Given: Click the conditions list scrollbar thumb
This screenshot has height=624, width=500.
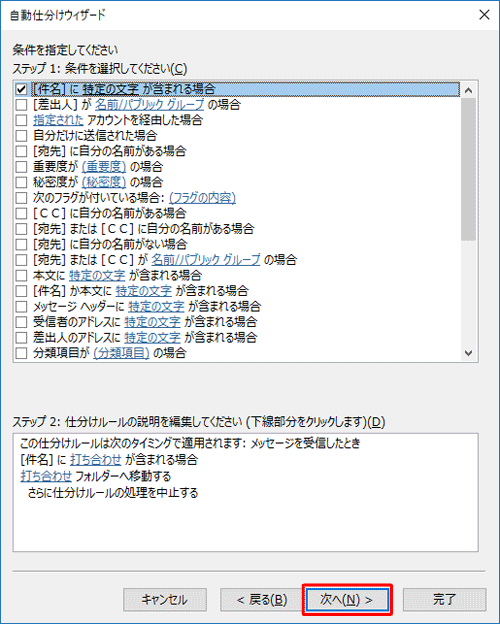Looking at the screenshot, I should click(x=469, y=169).
